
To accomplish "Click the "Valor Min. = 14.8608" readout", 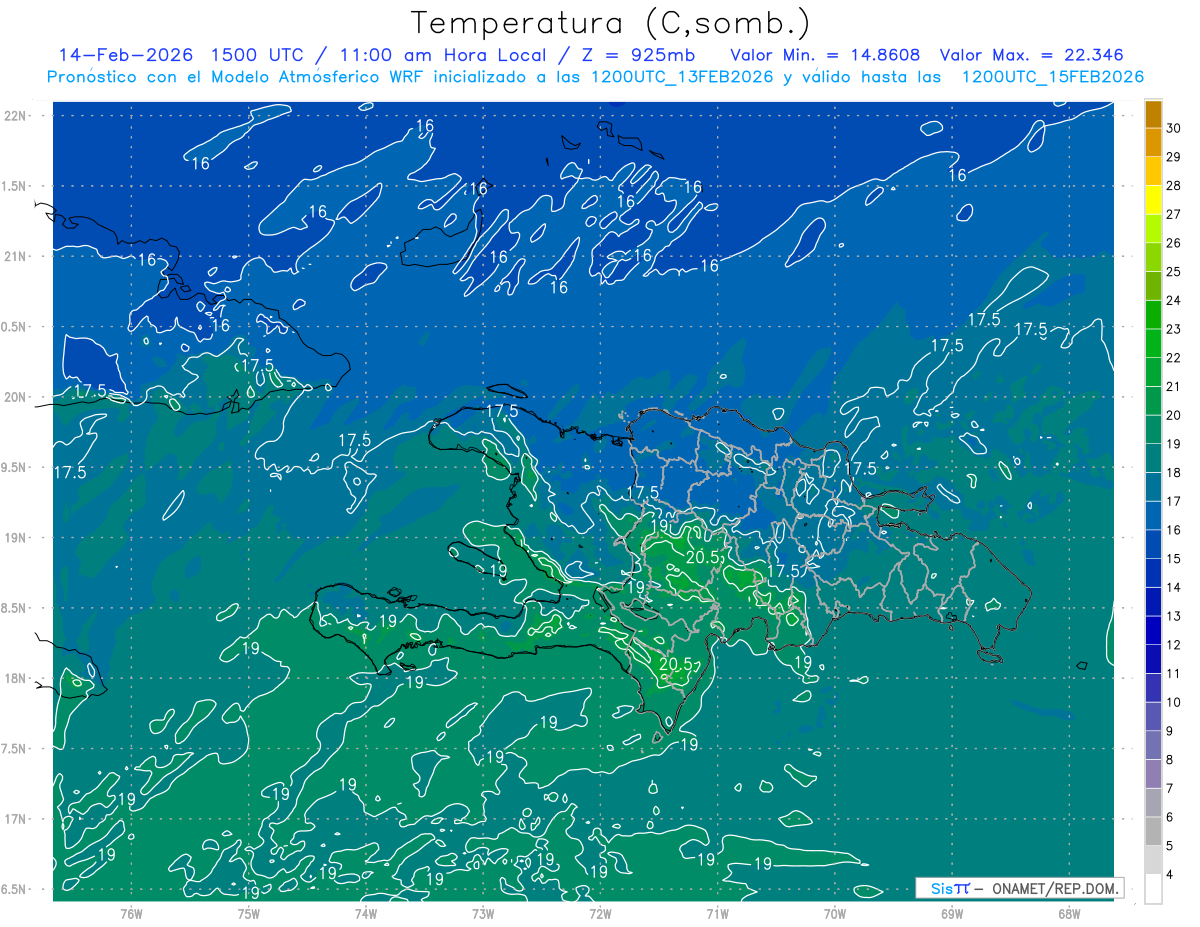I will click(825, 55).
